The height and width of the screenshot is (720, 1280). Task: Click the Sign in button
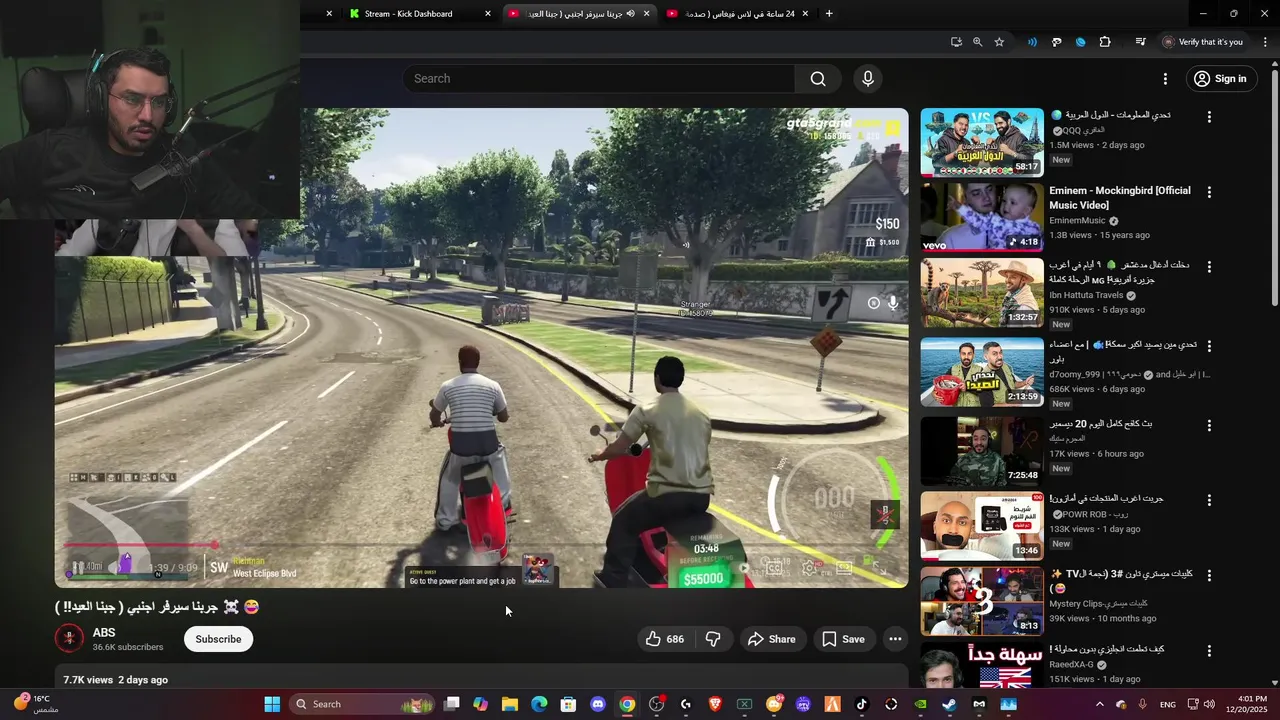pyautogui.click(x=1222, y=79)
